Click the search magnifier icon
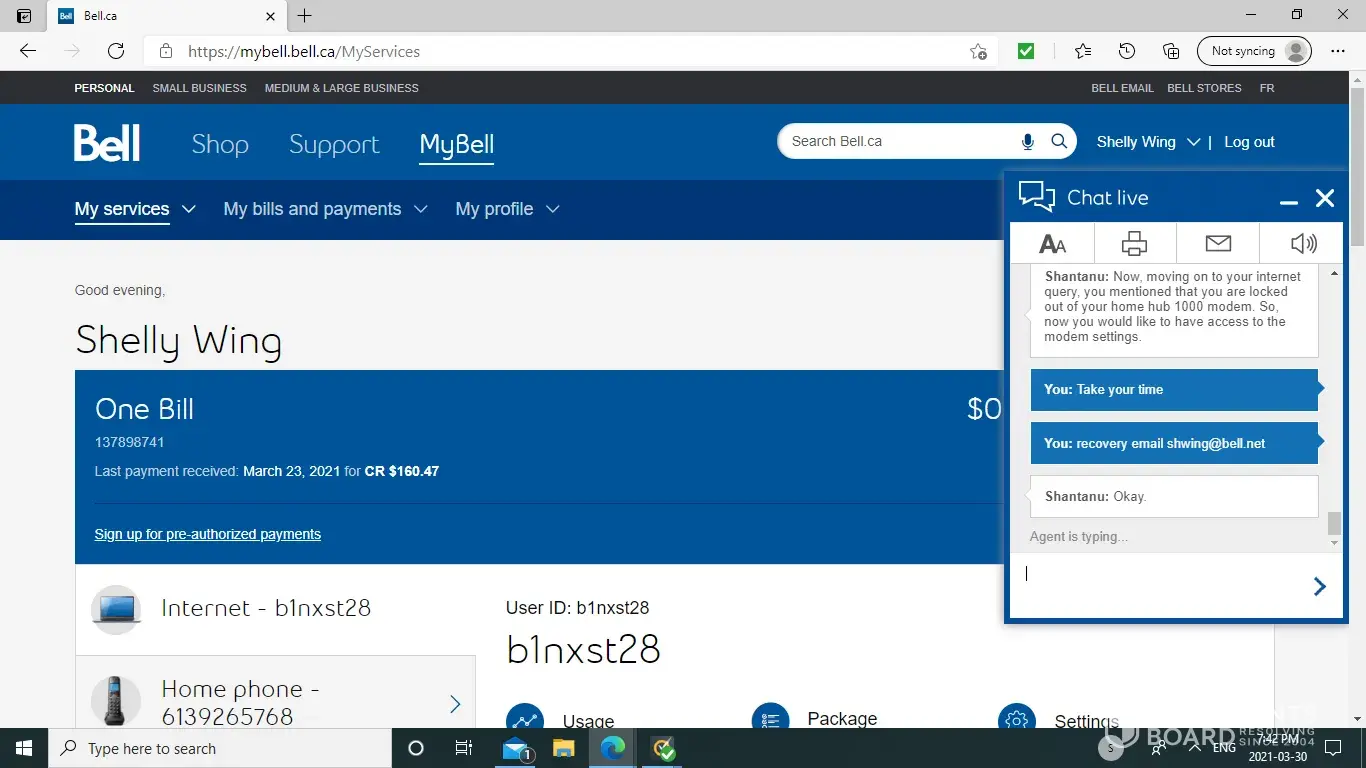The height and width of the screenshot is (768, 1366). pyautogui.click(x=1059, y=142)
